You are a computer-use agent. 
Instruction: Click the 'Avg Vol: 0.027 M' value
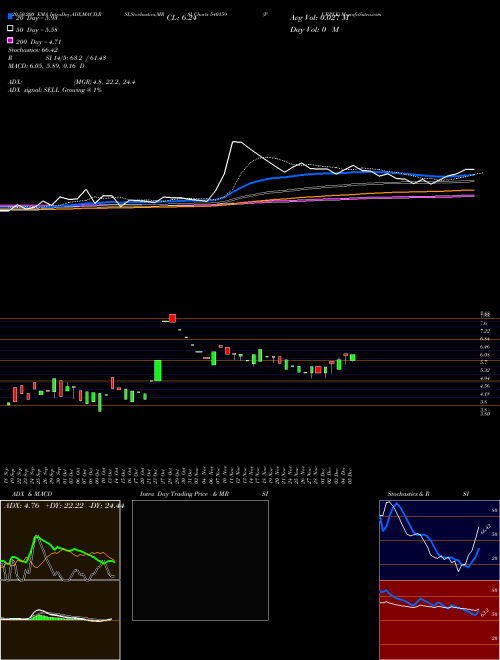tap(319, 18)
